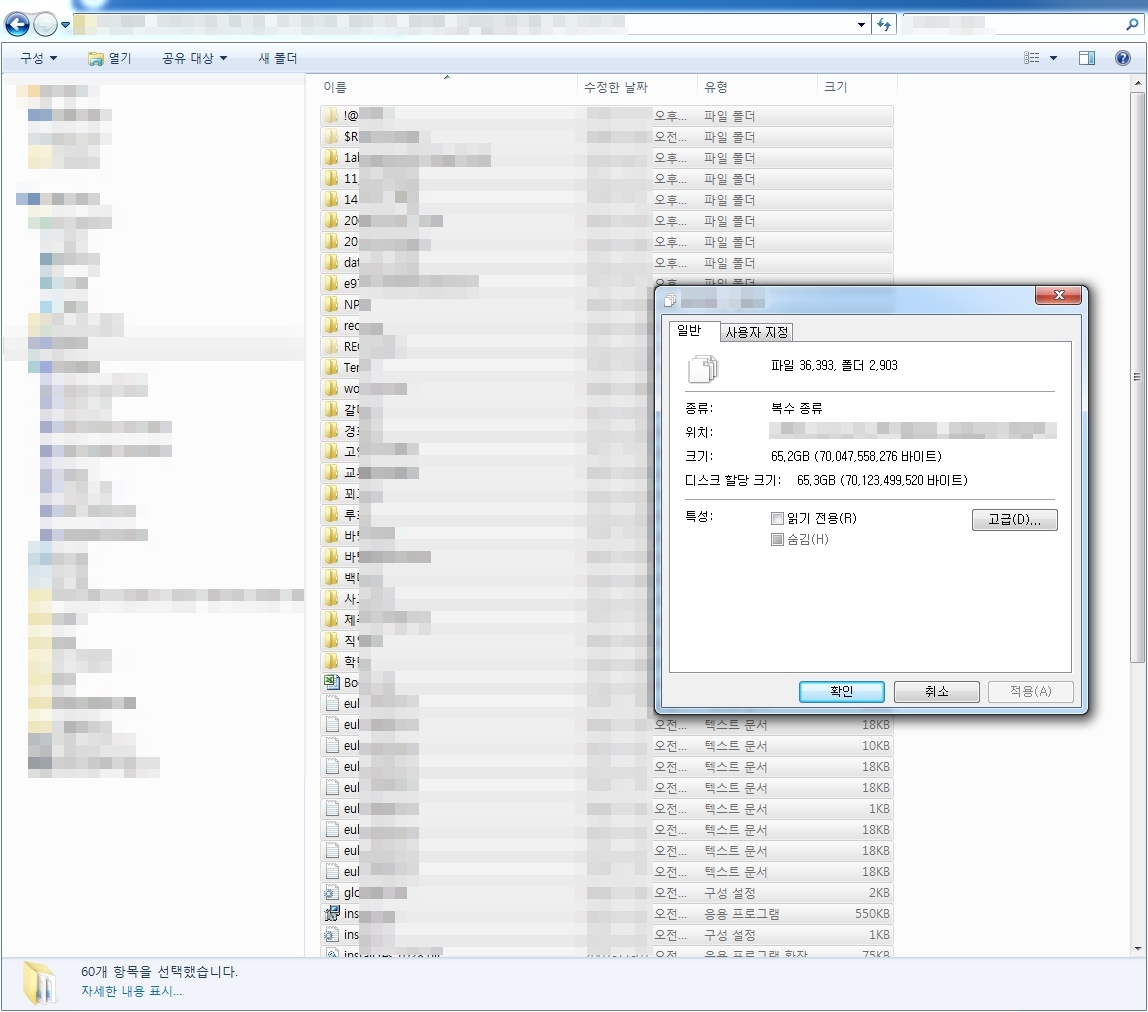The image size is (1148, 1012).
Task: Toggle the preview pane icon
Action: (x=1086, y=58)
